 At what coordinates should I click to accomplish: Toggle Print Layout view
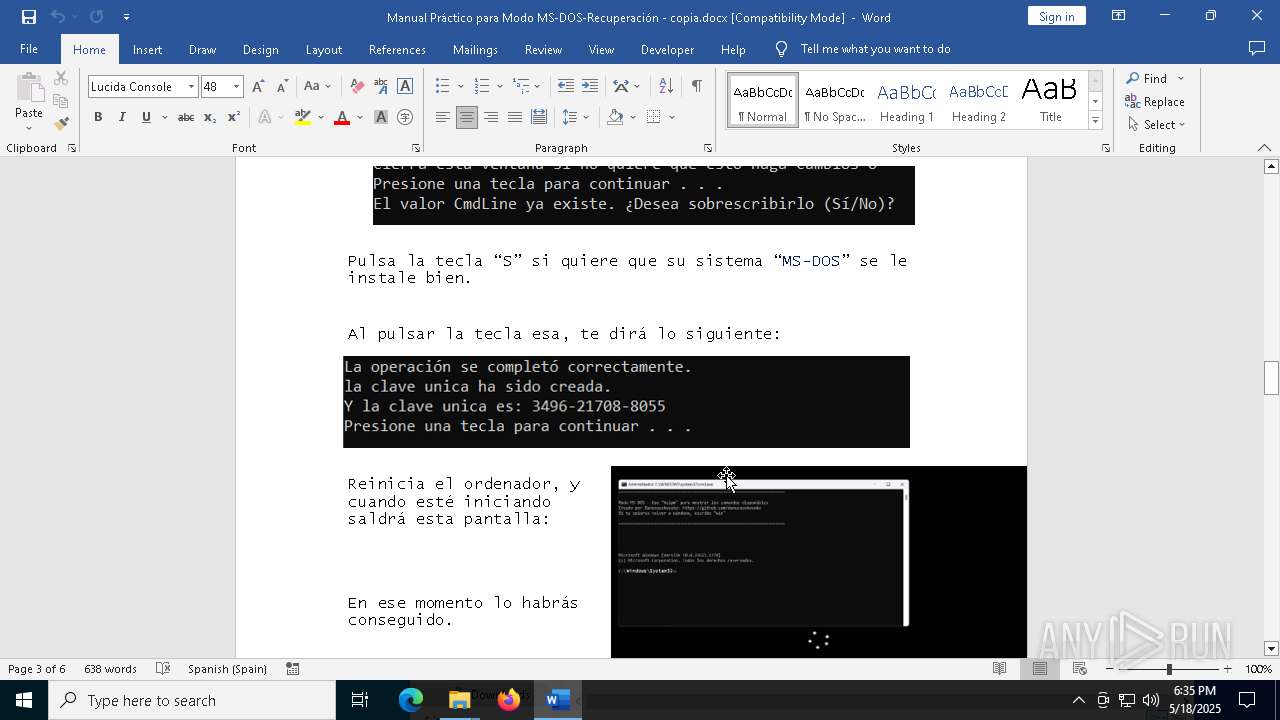coord(1040,669)
